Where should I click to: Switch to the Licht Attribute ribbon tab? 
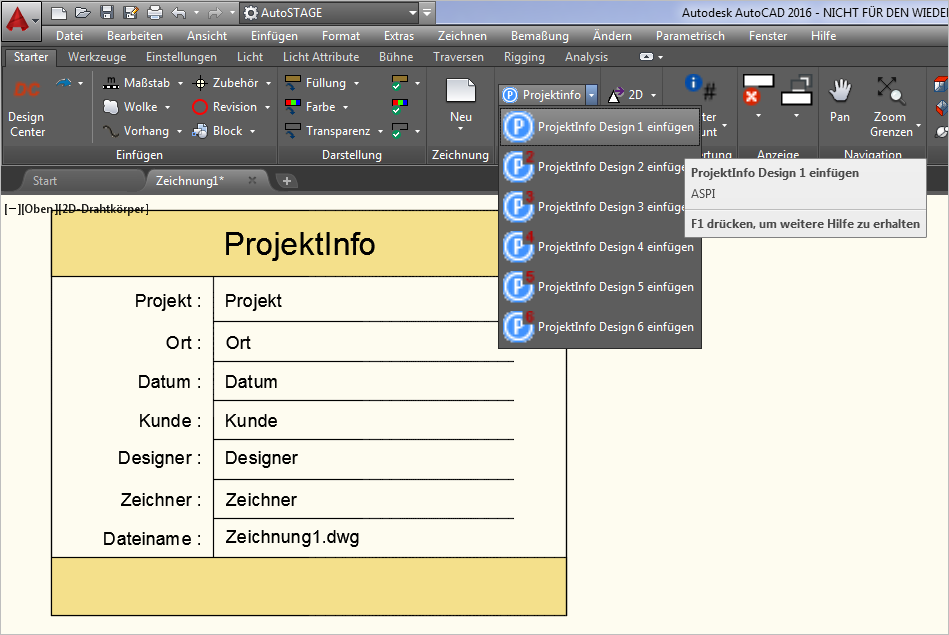pos(320,57)
